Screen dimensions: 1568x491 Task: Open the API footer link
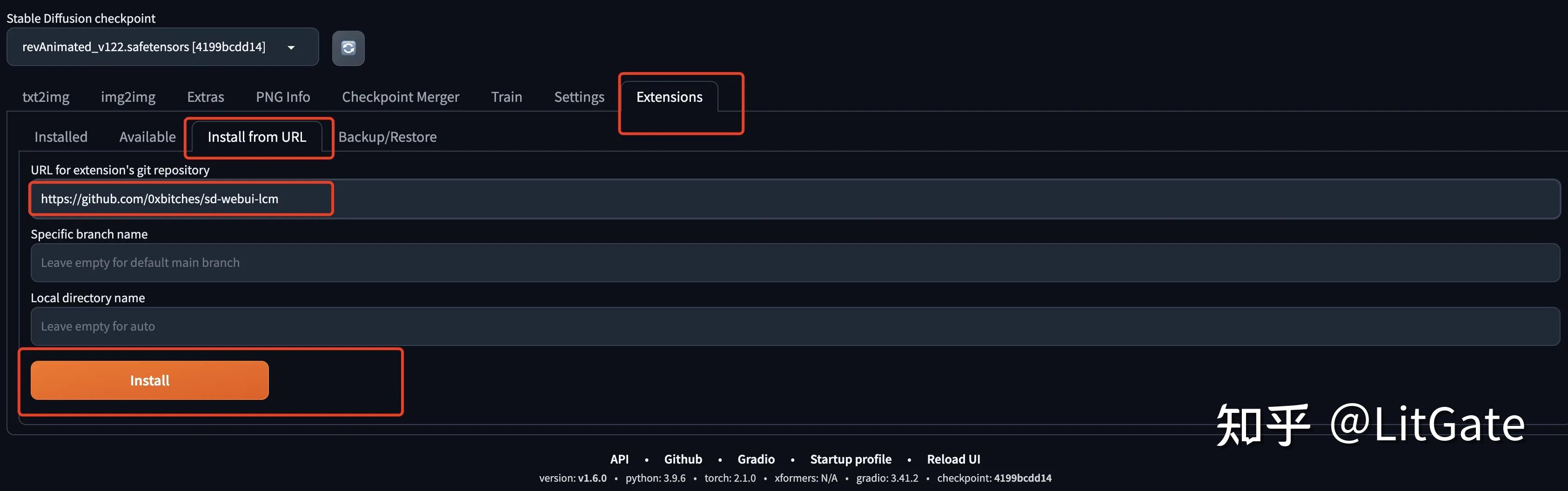619,459
